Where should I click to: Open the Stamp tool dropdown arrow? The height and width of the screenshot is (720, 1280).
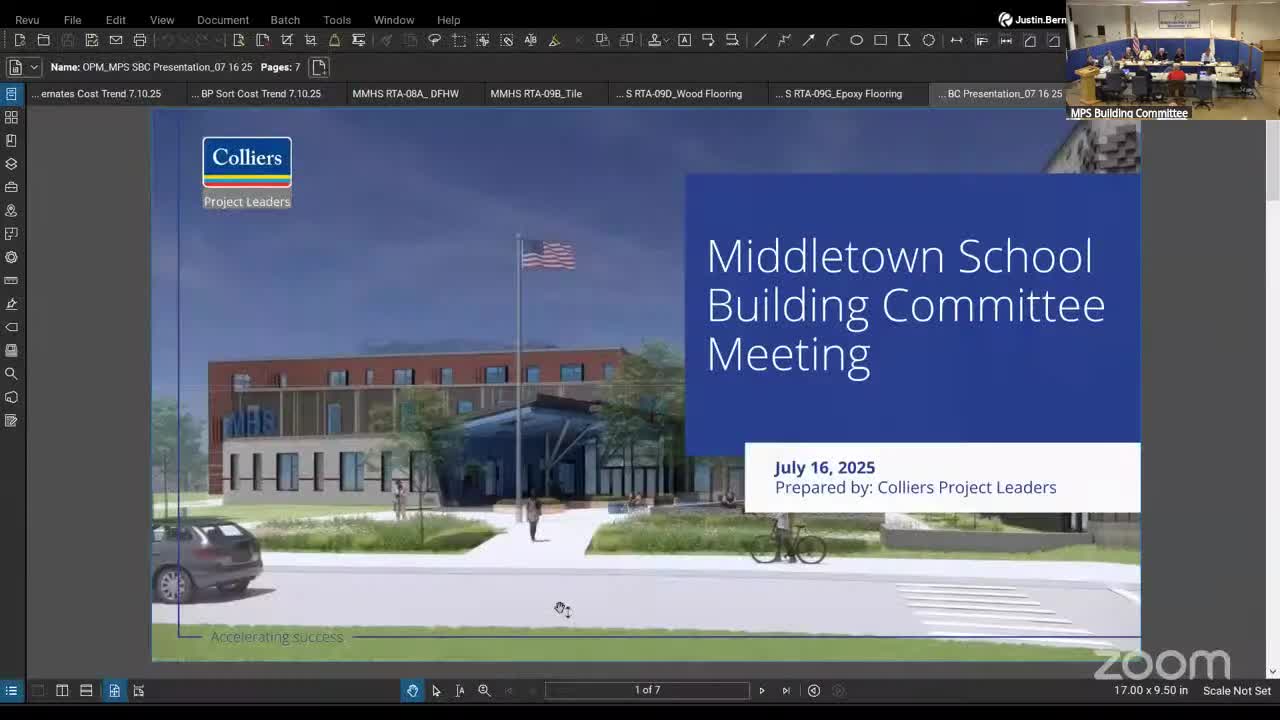(x=665, y=40)
